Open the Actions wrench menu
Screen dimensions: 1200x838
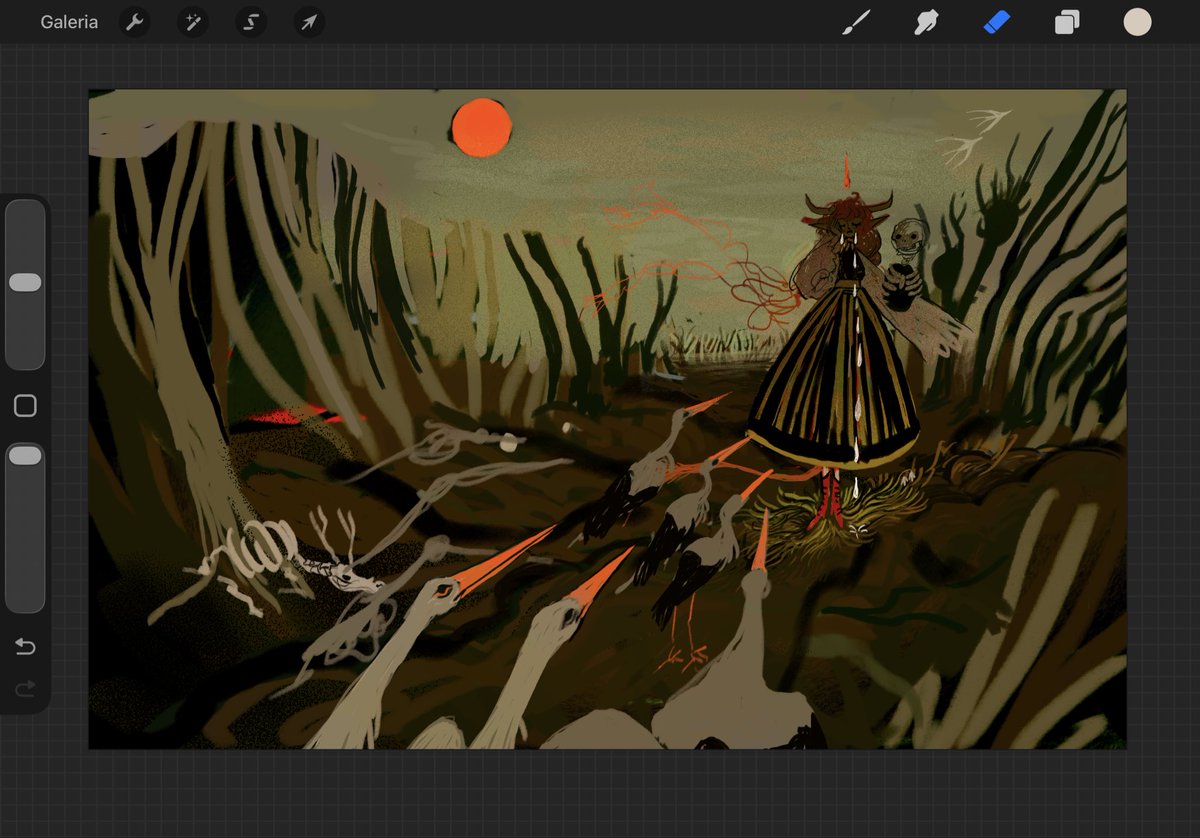point(135,22)
